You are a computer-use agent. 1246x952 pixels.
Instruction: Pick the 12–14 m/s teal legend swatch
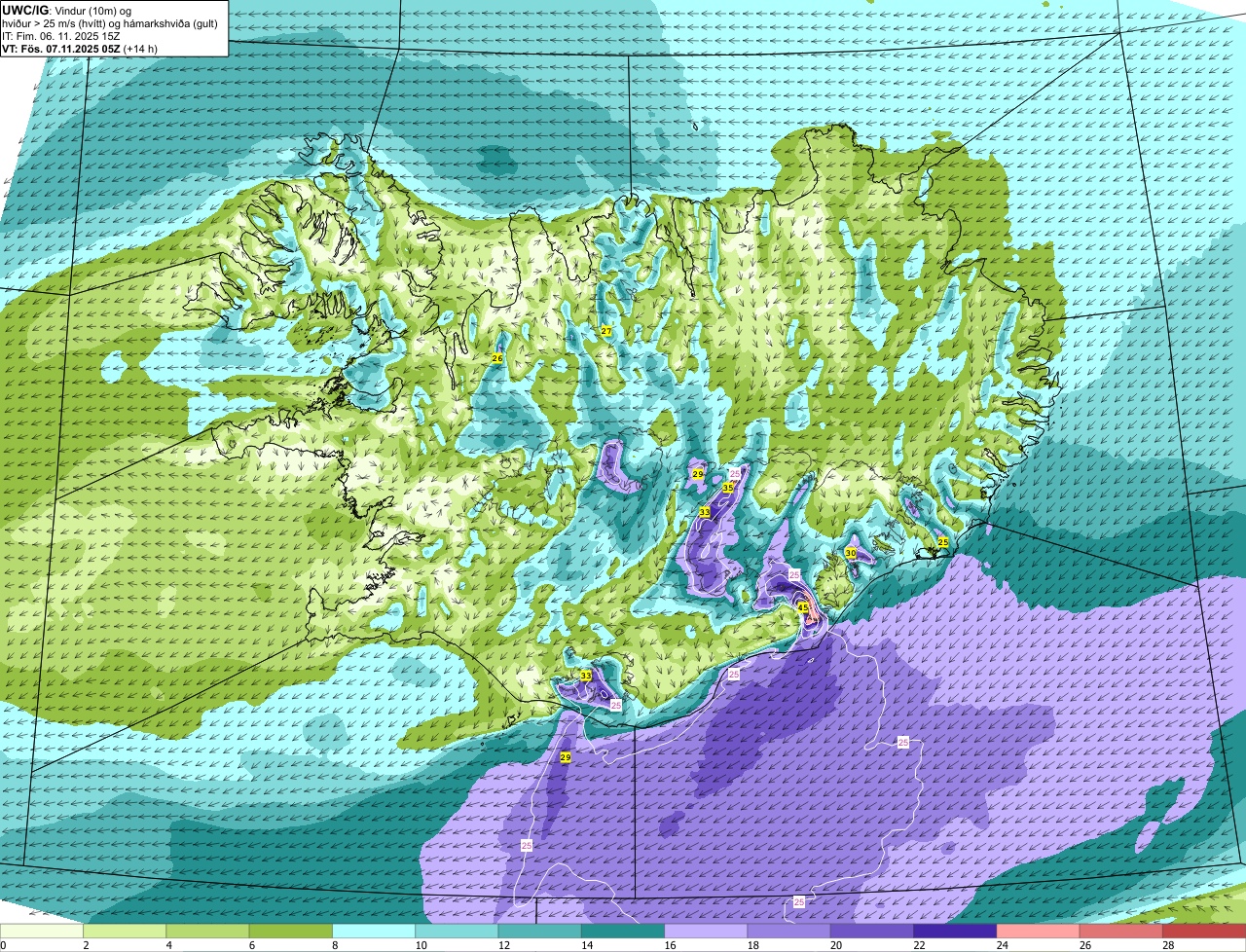539,931
